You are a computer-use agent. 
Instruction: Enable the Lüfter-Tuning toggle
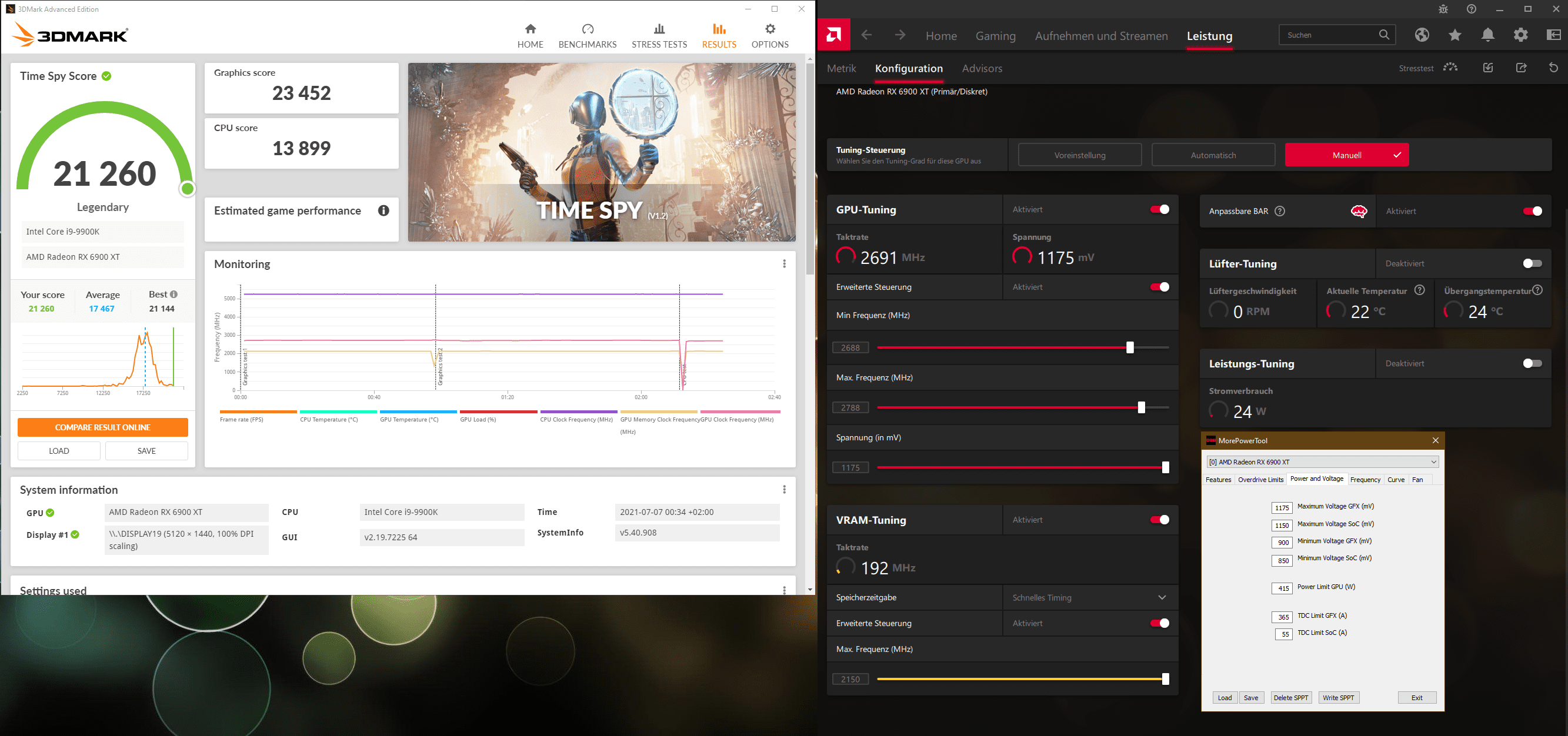[1532, 263]
